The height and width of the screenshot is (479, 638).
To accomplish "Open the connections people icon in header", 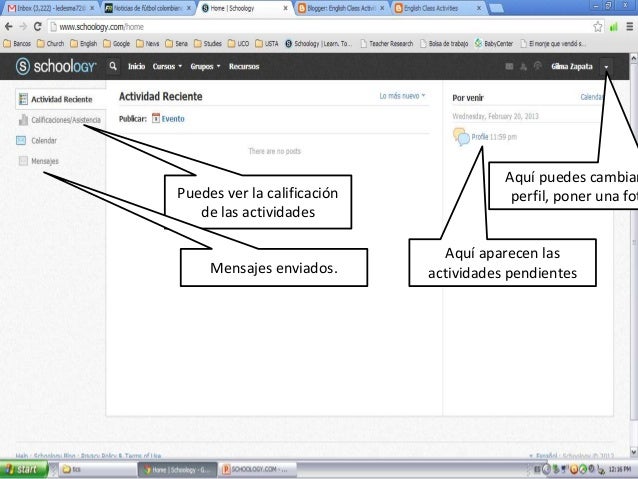I will coord(524,66).
